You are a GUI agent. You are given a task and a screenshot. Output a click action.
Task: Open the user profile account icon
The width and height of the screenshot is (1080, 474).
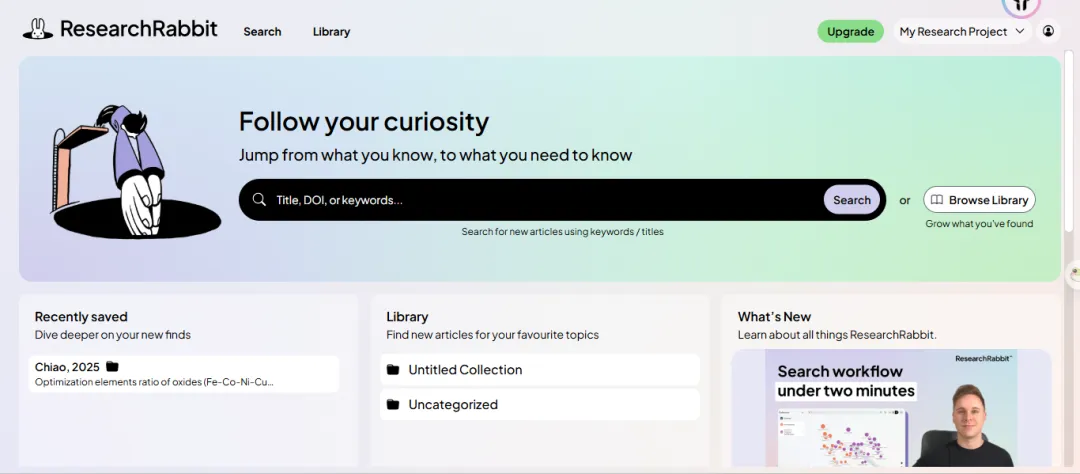pos(1048,31)
